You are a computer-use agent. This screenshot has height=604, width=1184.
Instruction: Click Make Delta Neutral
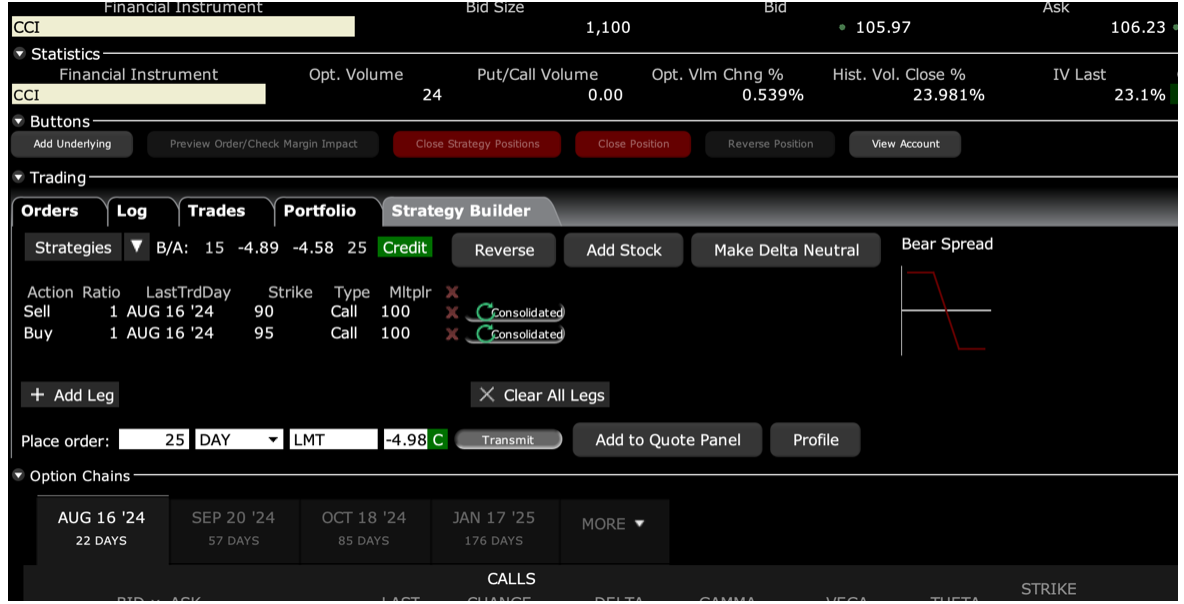click(x=786, y=250)
